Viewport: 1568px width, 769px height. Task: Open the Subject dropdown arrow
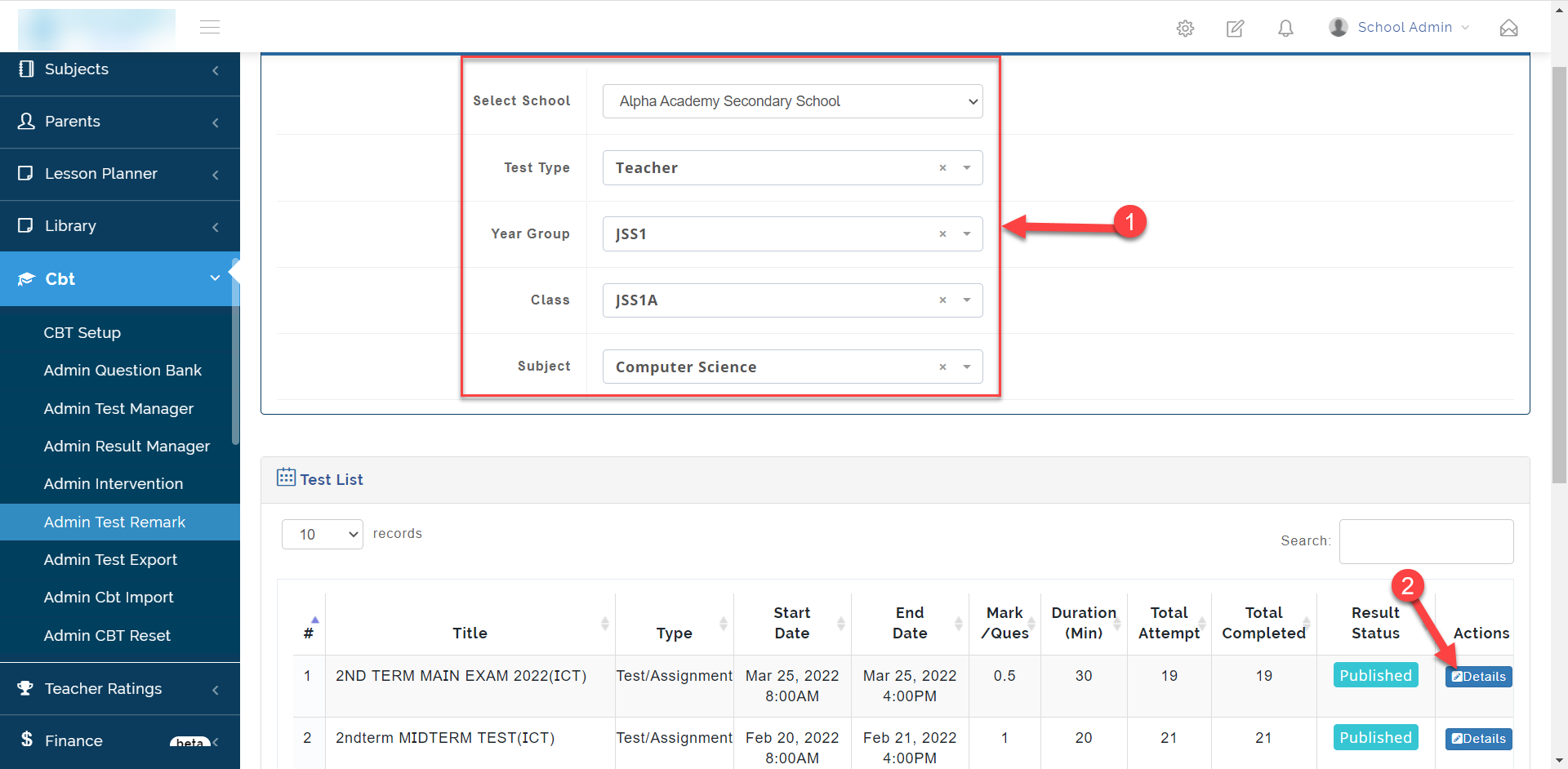[967, 367]
